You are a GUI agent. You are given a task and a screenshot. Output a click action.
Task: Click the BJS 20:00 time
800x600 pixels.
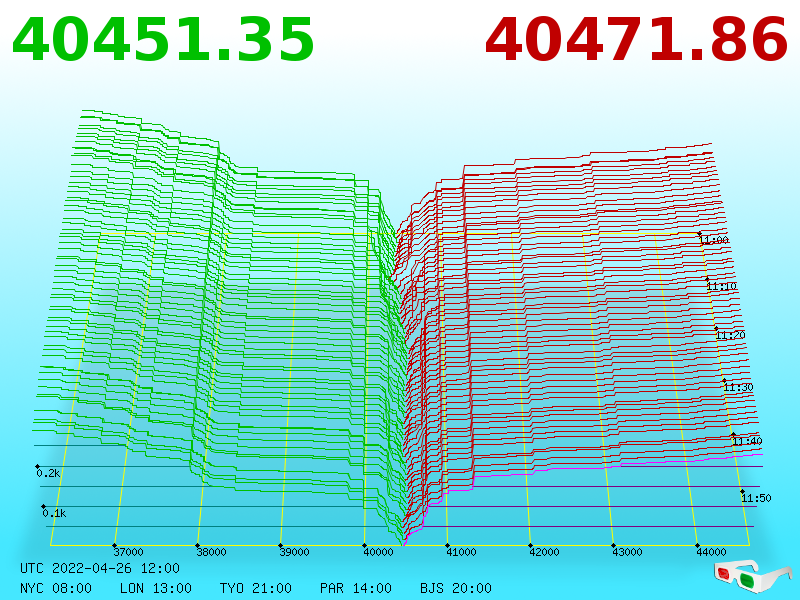pos(456,588)
